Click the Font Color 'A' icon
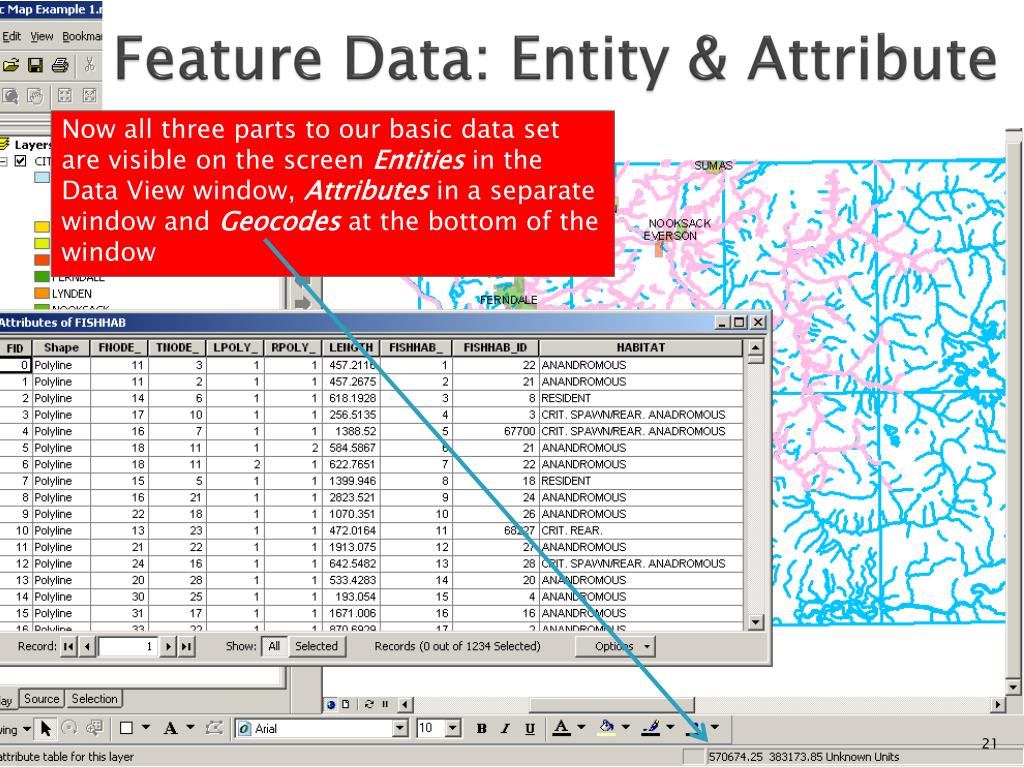1024x768 pixels. pyautogui.click(x=562, y=728)
